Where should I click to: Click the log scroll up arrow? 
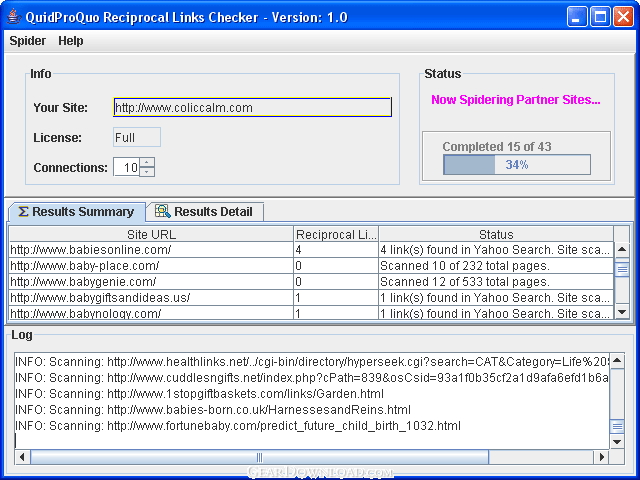click(617, 360)
